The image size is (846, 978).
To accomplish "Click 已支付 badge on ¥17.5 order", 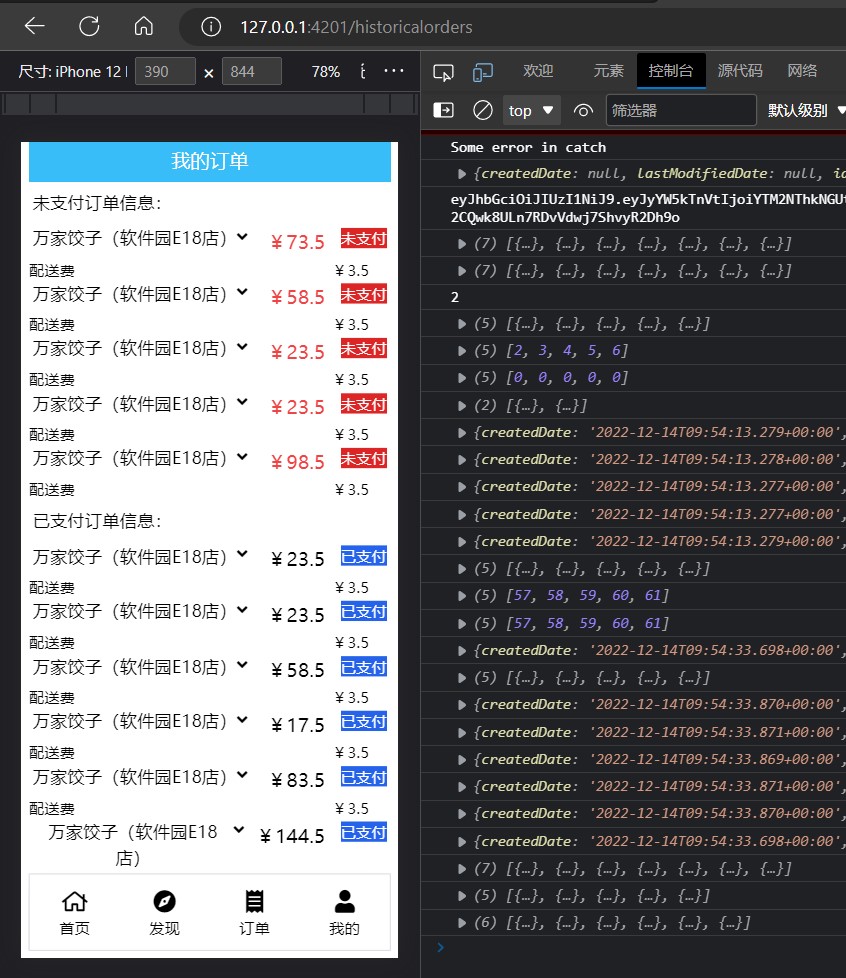I will tap(364, 722).
